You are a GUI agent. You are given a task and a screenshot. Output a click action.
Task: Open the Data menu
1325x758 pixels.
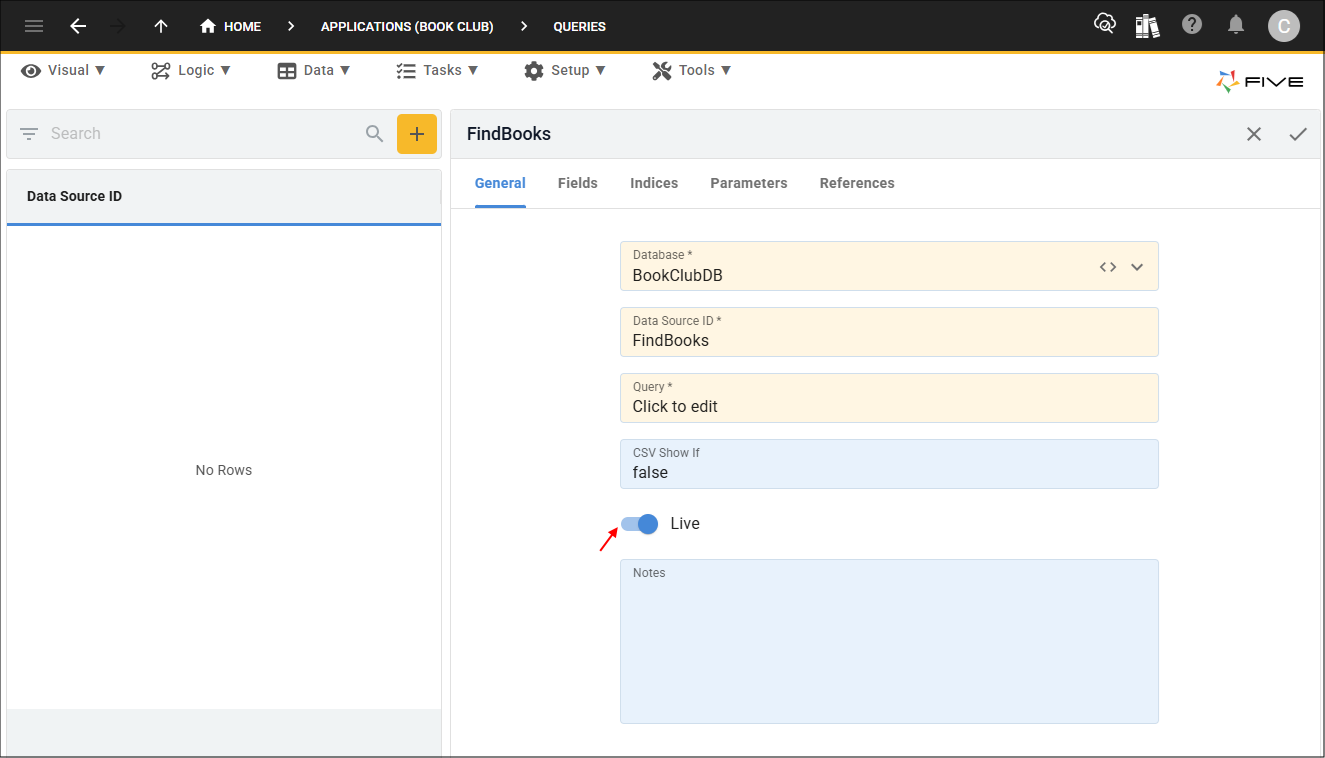click(314, 70)
